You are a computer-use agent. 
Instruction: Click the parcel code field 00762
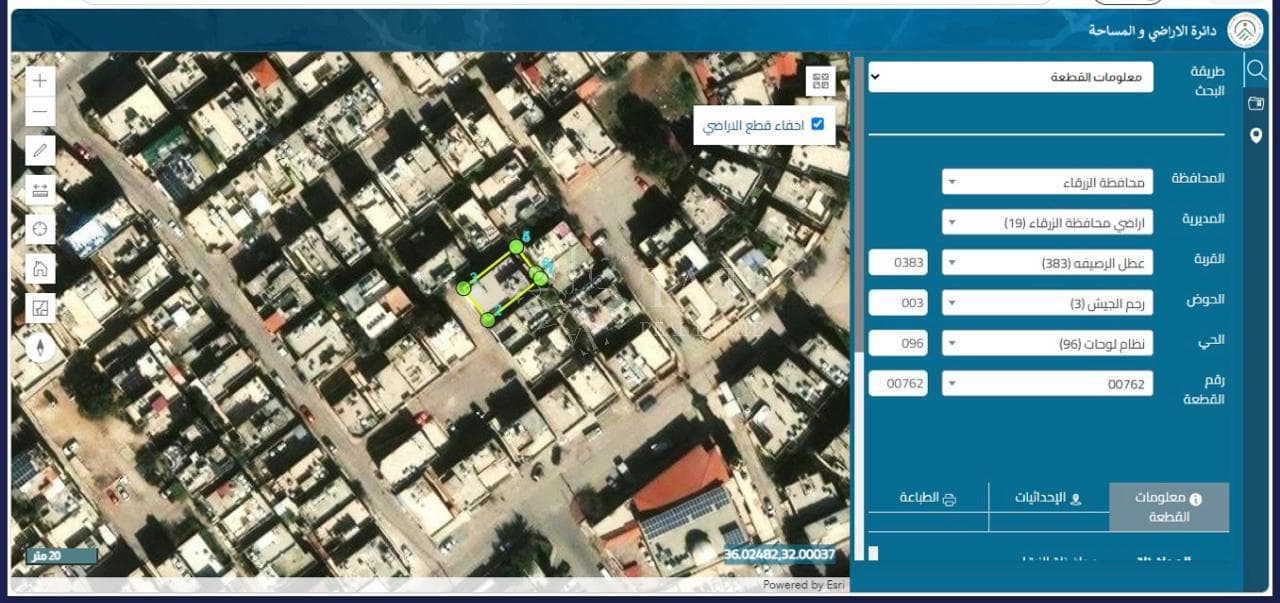click(x=898, y=383)
